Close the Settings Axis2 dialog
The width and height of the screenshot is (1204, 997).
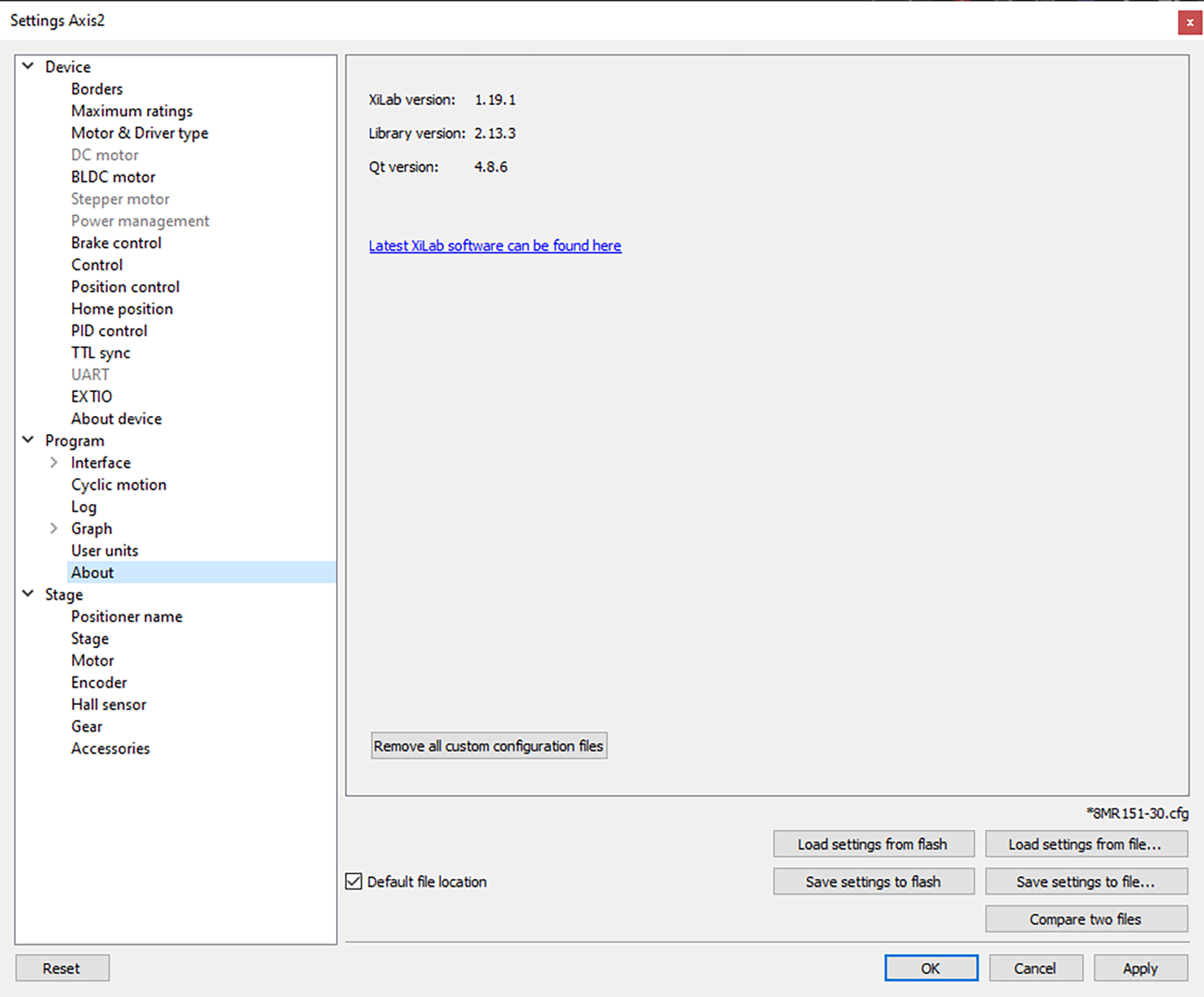1190,22
